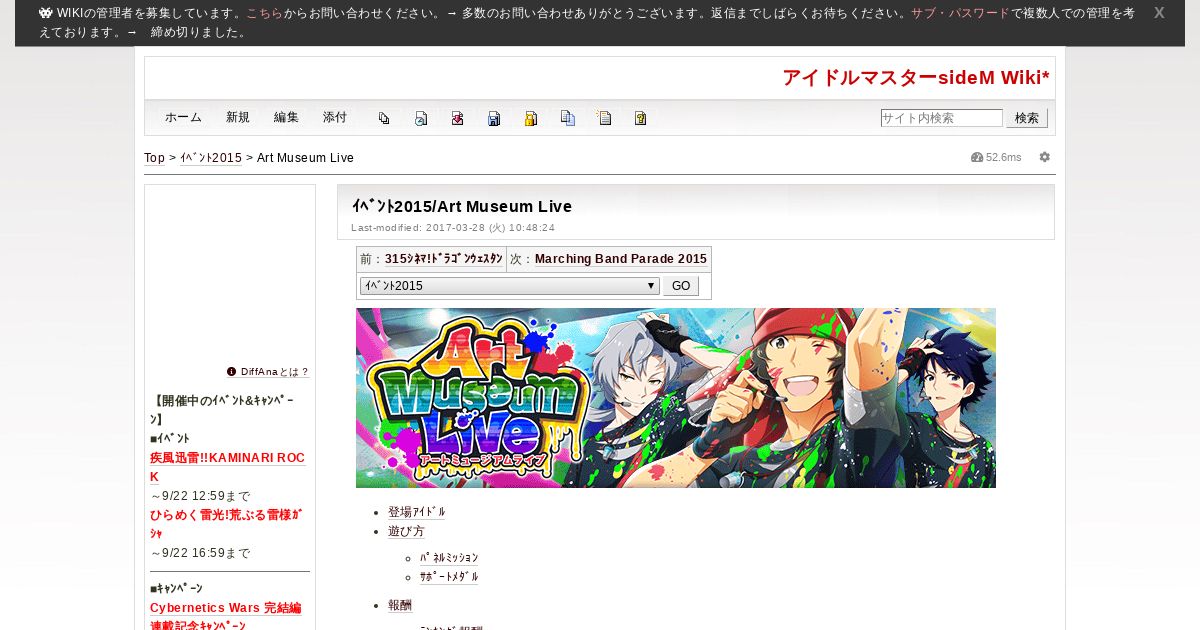Click the copy page documents icon

[x=567, y=118]
